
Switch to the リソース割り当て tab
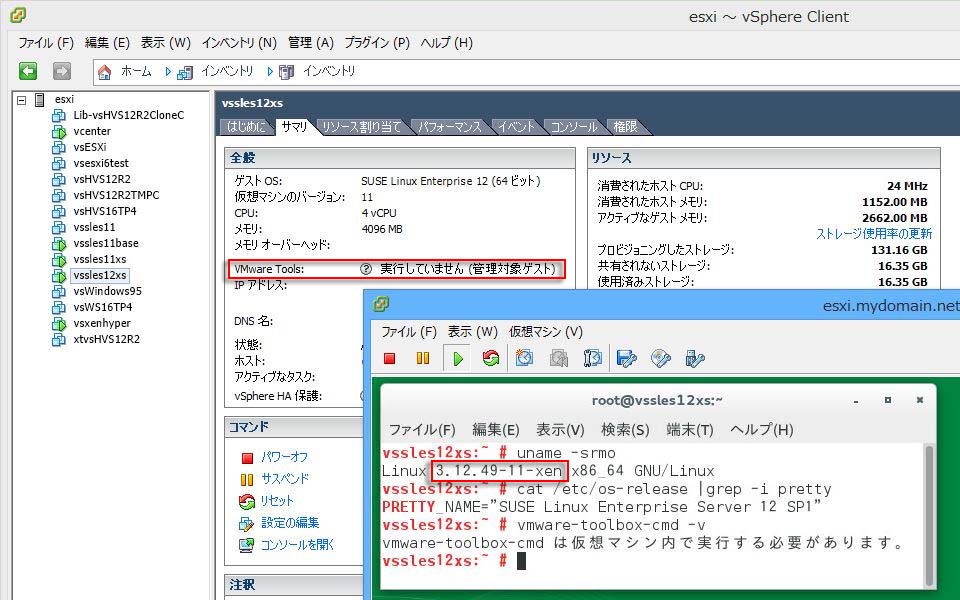pos(361,127)
